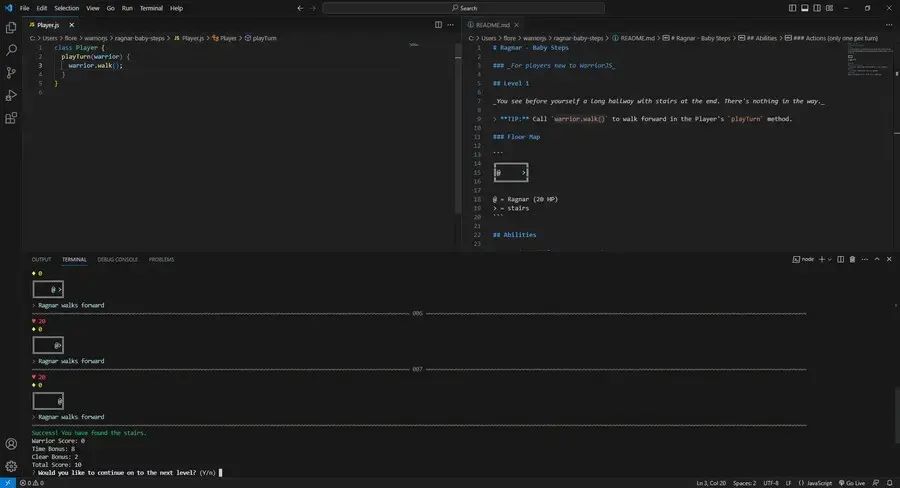Open terminal panel more actions menu

tap(864, 260)
